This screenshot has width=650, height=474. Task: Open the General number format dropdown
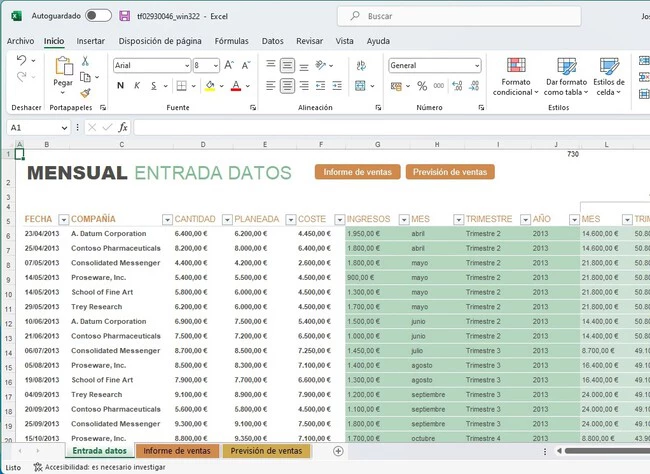[x=475, y=65]
